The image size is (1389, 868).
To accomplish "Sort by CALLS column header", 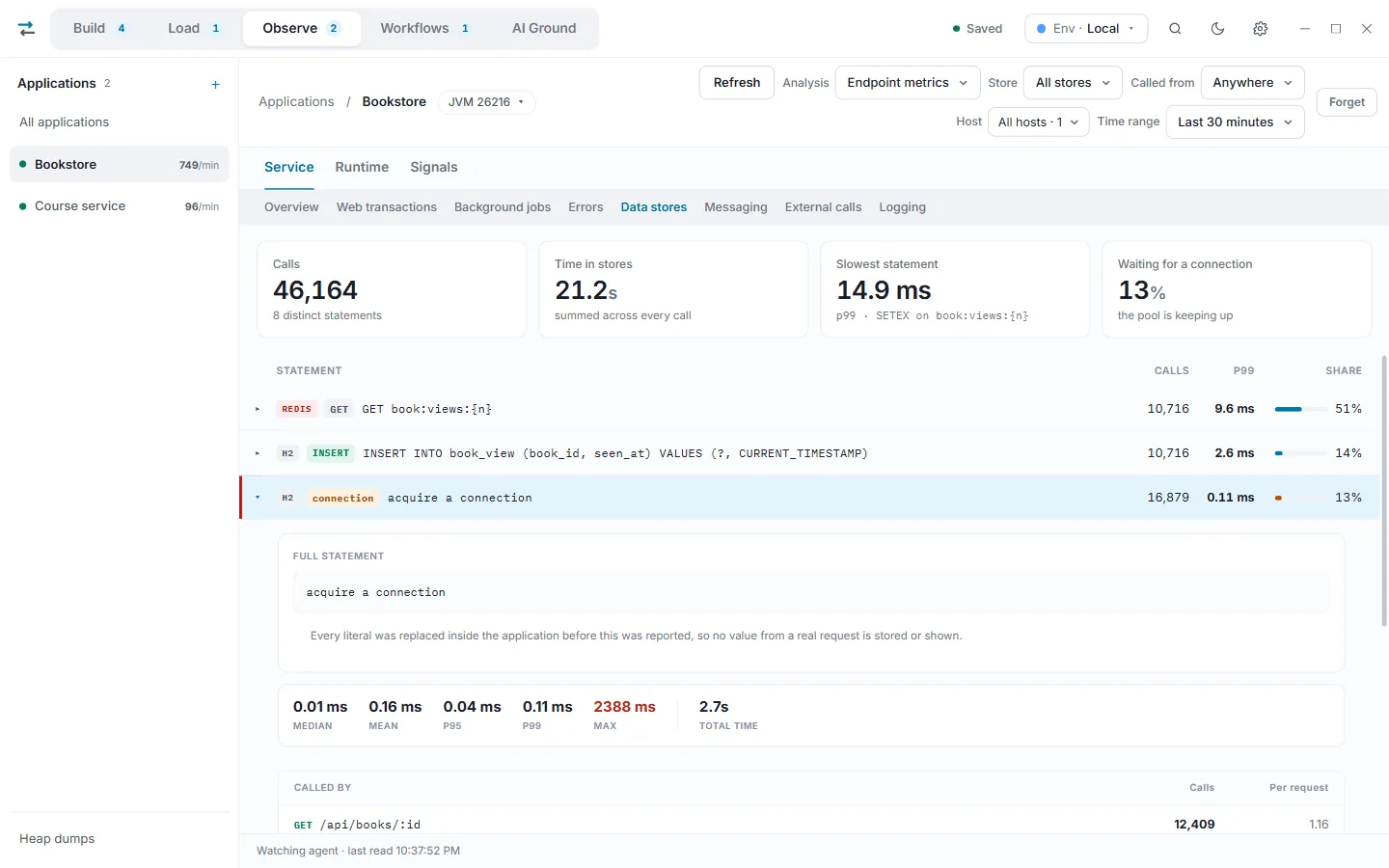I will (x=1171, y=371).
